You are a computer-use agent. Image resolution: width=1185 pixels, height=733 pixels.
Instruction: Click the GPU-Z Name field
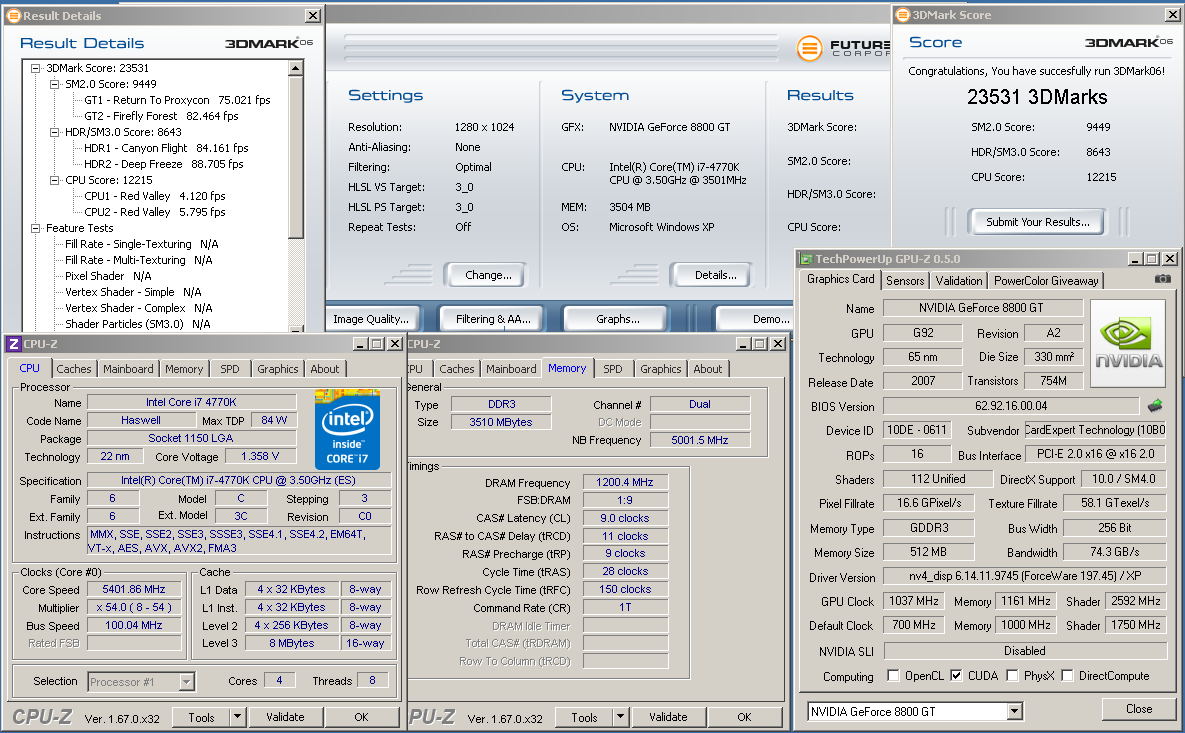tap(982, 308)
